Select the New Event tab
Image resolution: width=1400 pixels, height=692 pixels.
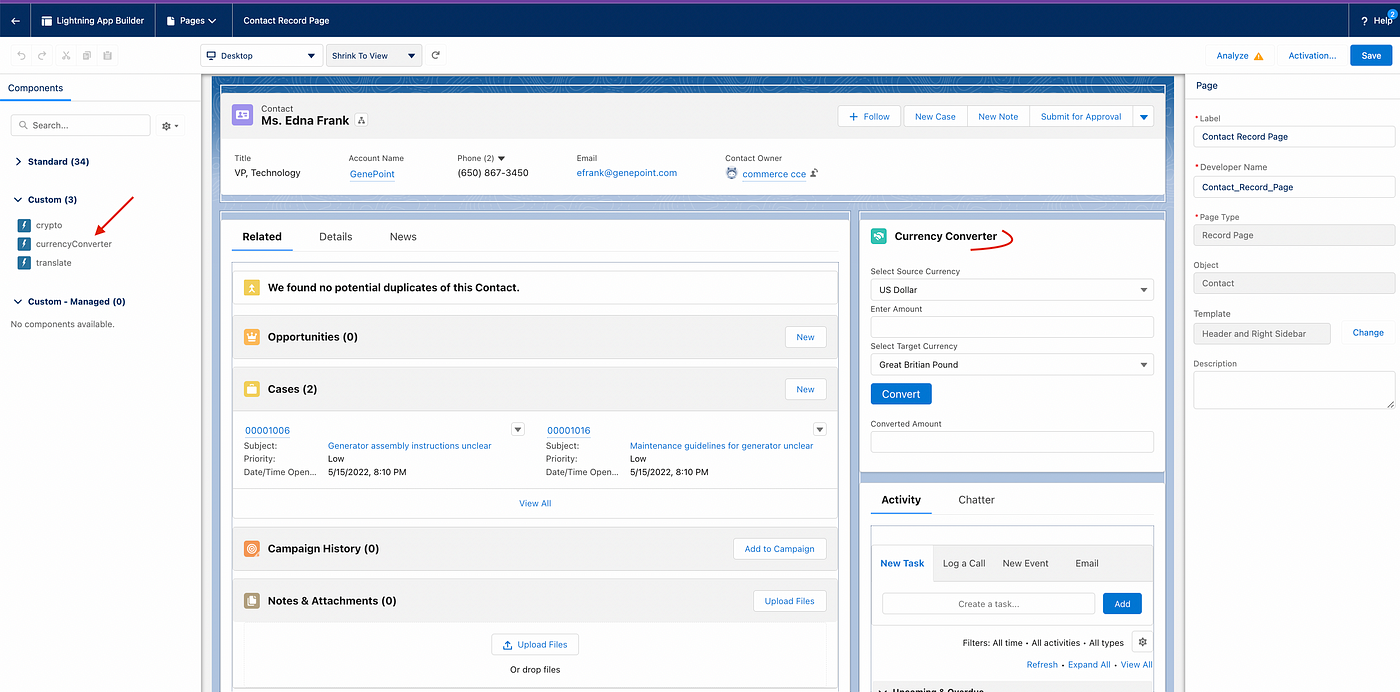[1026, 564]
